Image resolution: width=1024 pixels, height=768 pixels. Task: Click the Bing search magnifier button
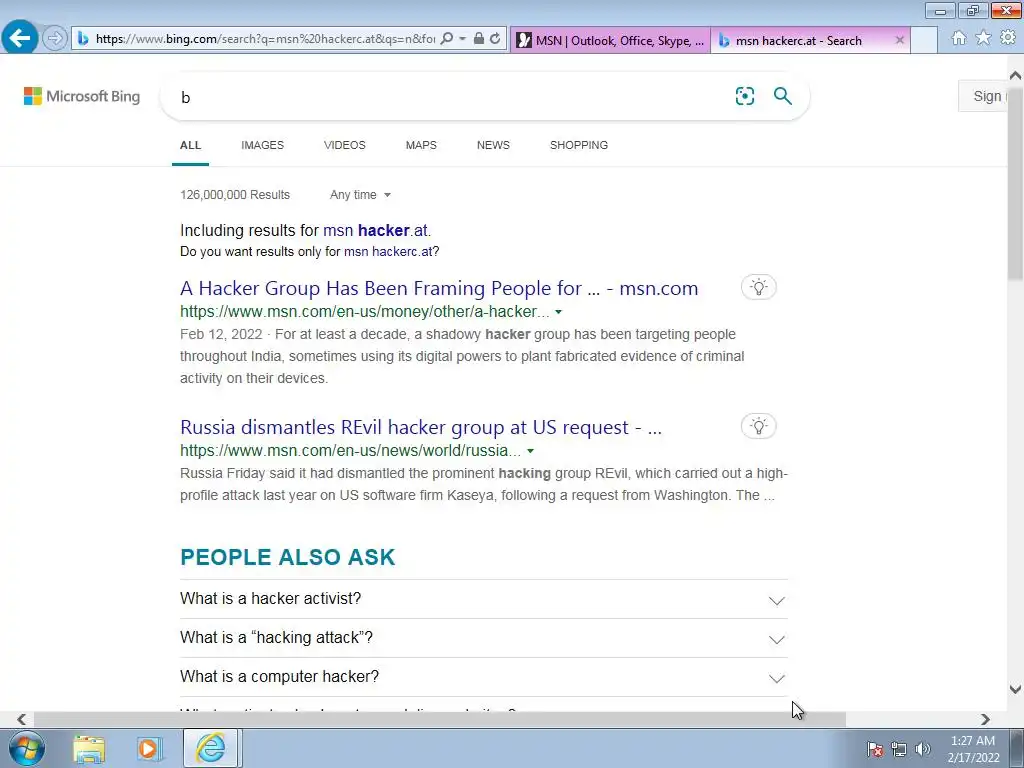[782, 97]
